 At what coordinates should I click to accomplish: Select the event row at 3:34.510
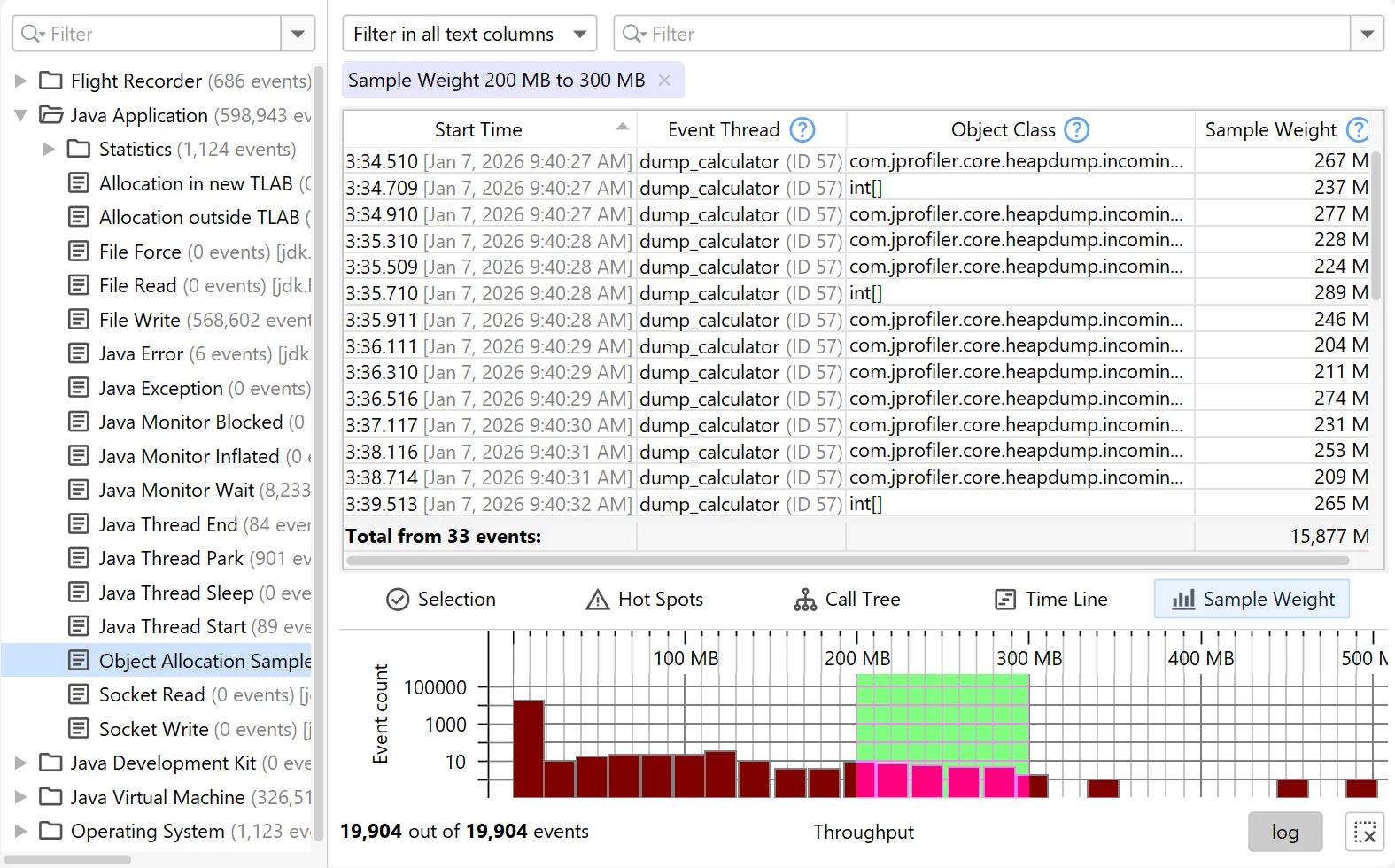pos(856,161)
